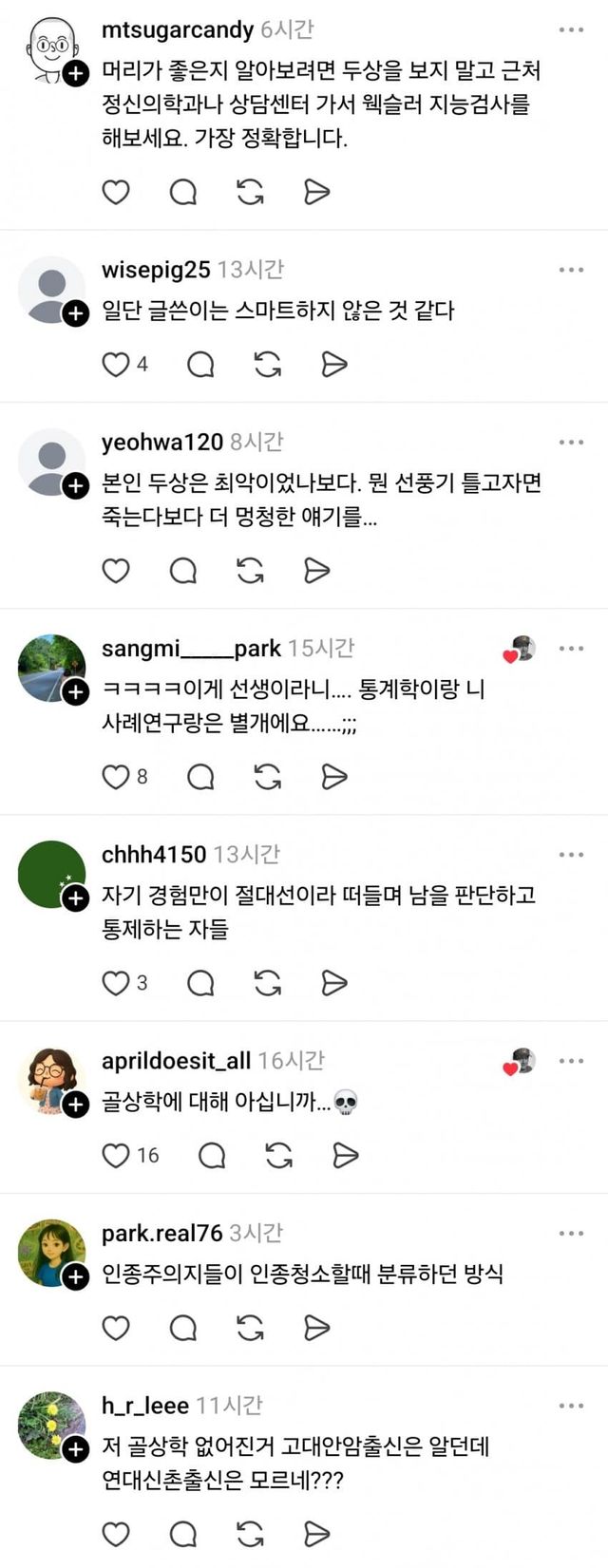This screenshot has height=1568, width=608.
Task: Follow wisepig25 using plus badge
Action: pyautogui.click(x=76, y=312)
